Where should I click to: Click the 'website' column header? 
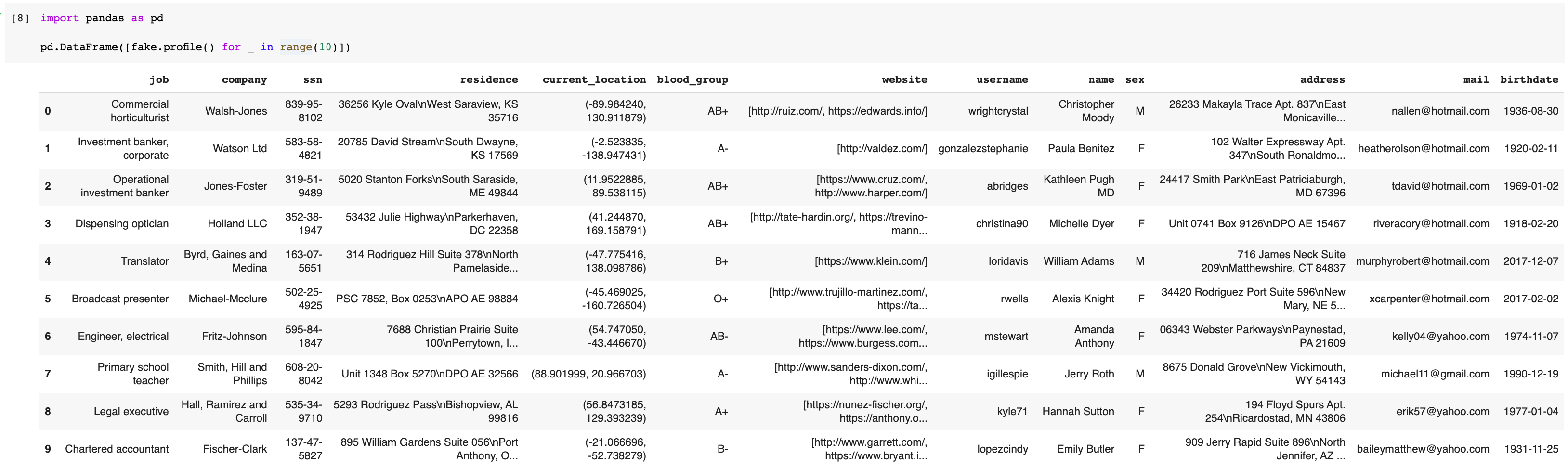pyautogui.click(x=904, y=80)
